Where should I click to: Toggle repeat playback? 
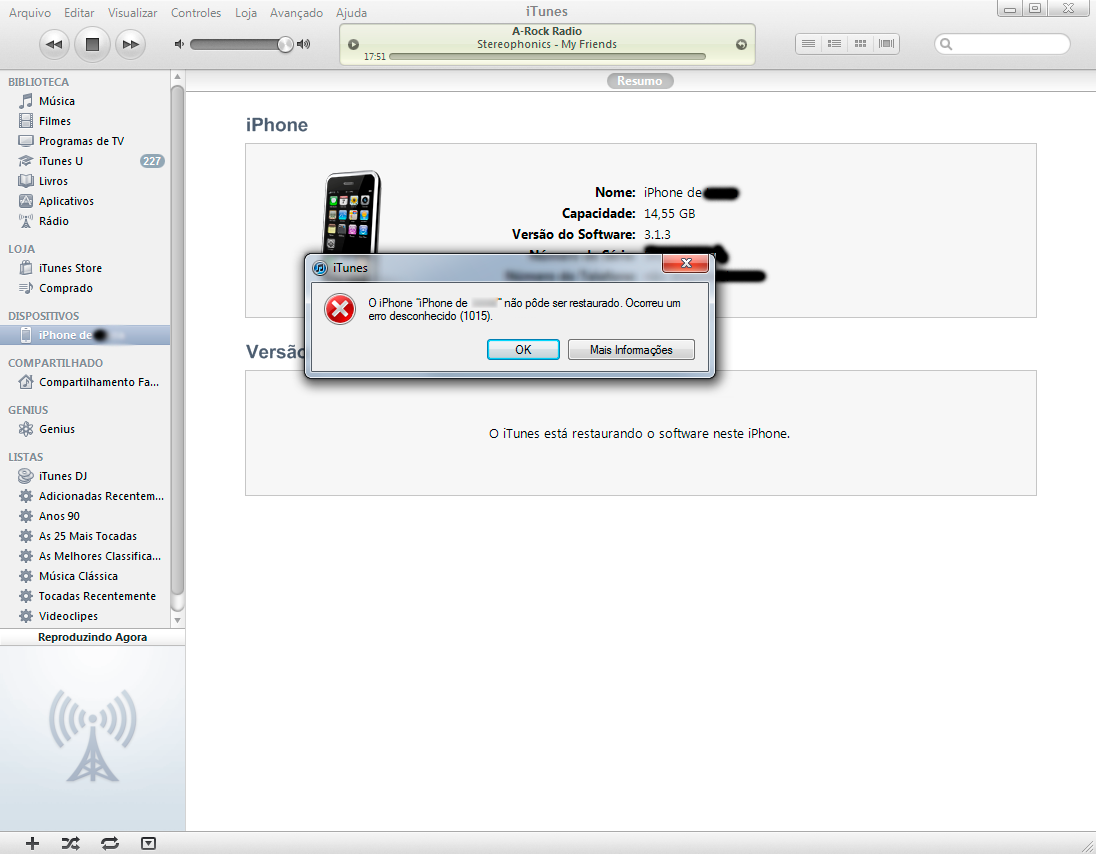point(110,844)
